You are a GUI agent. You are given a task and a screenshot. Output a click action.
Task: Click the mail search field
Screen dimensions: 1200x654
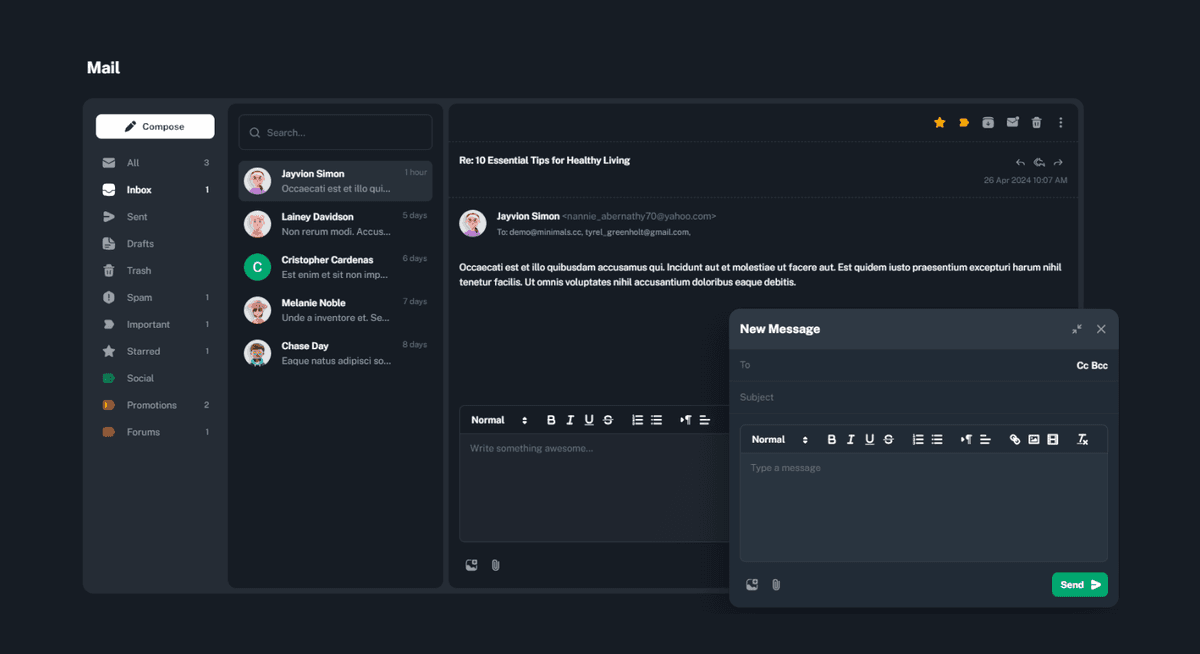335,132
